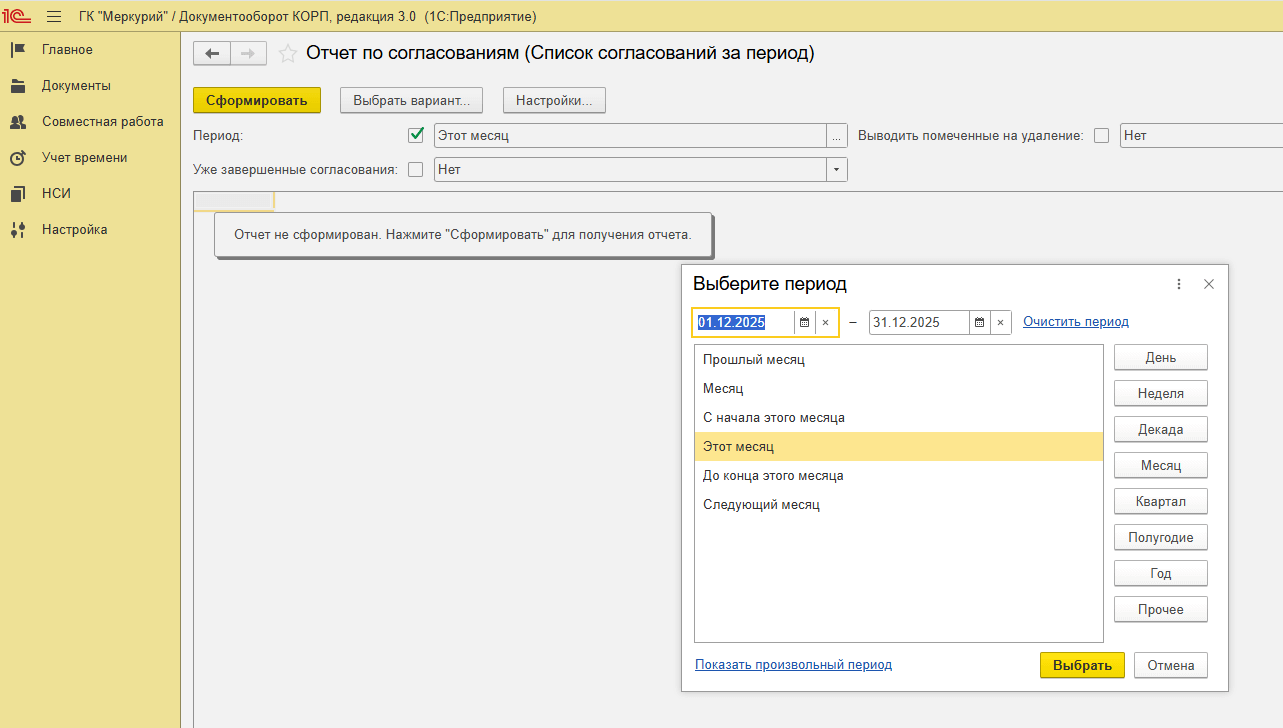The width and height of the screenshot is (1283, 728).
Task: Click 'Показать произвольный период' link
Action: click(793, 665)
